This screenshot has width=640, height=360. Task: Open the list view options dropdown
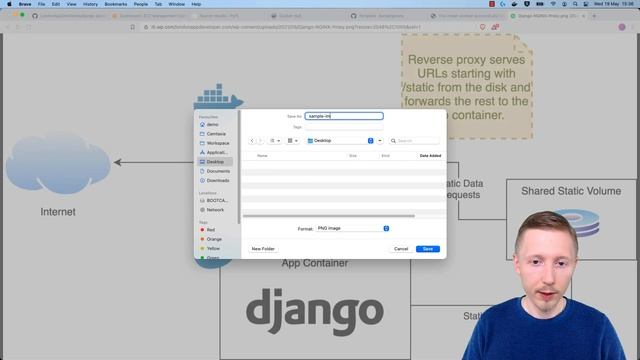click(275, 141)
